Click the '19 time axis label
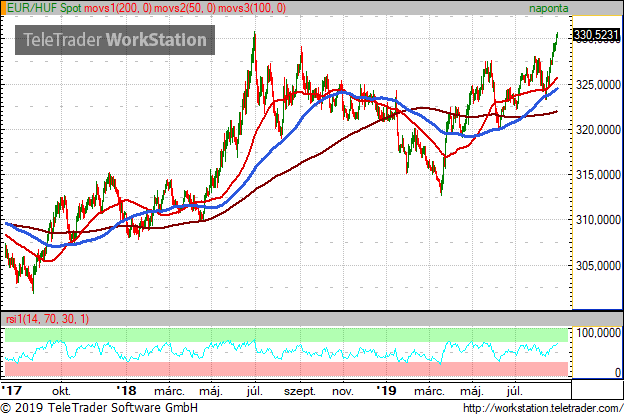 coord(386,391)
